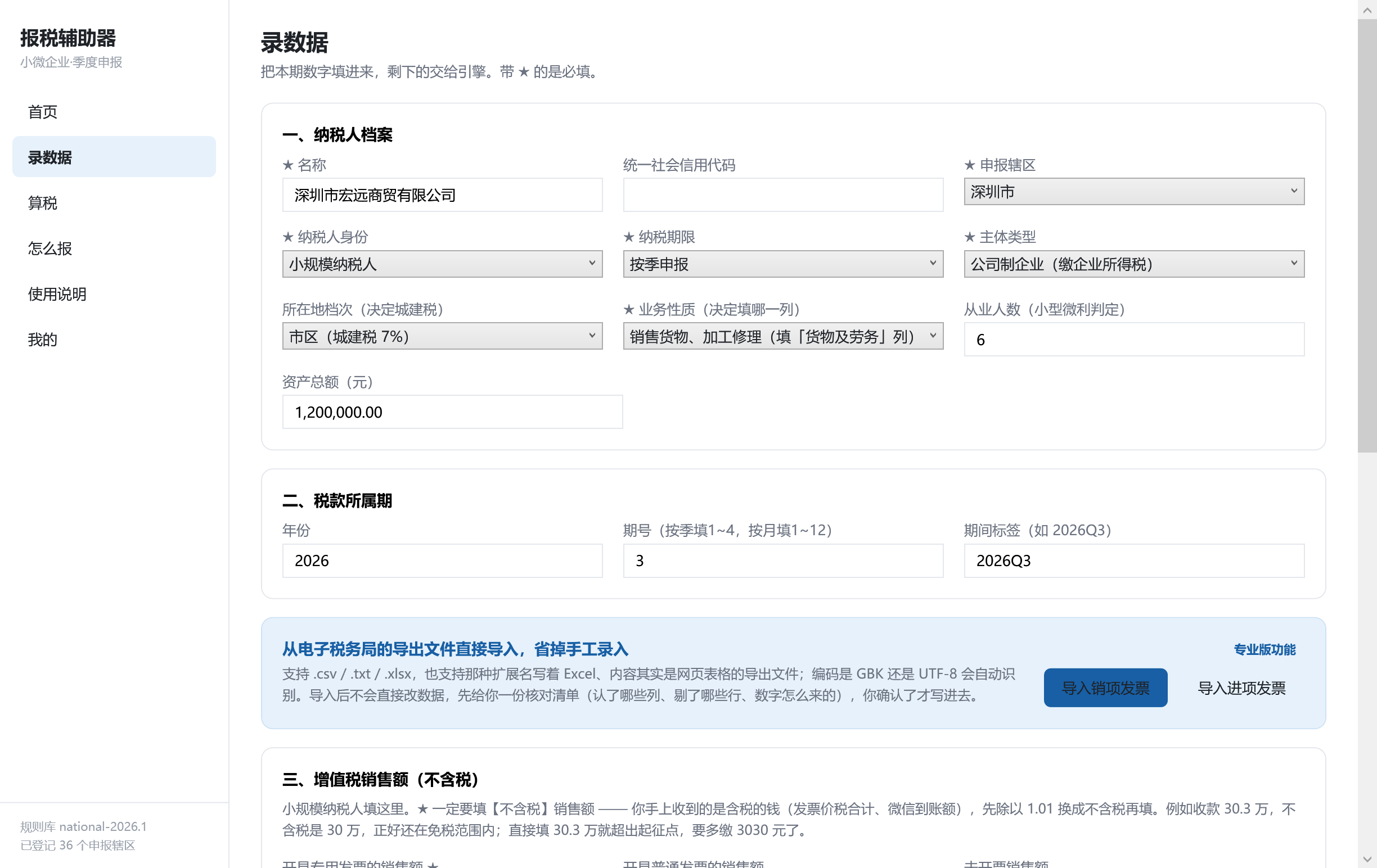1377x868 pixels.
Task: Click the 期号 field showing 3
Action: pyautogui.click(x=783, y=560)
